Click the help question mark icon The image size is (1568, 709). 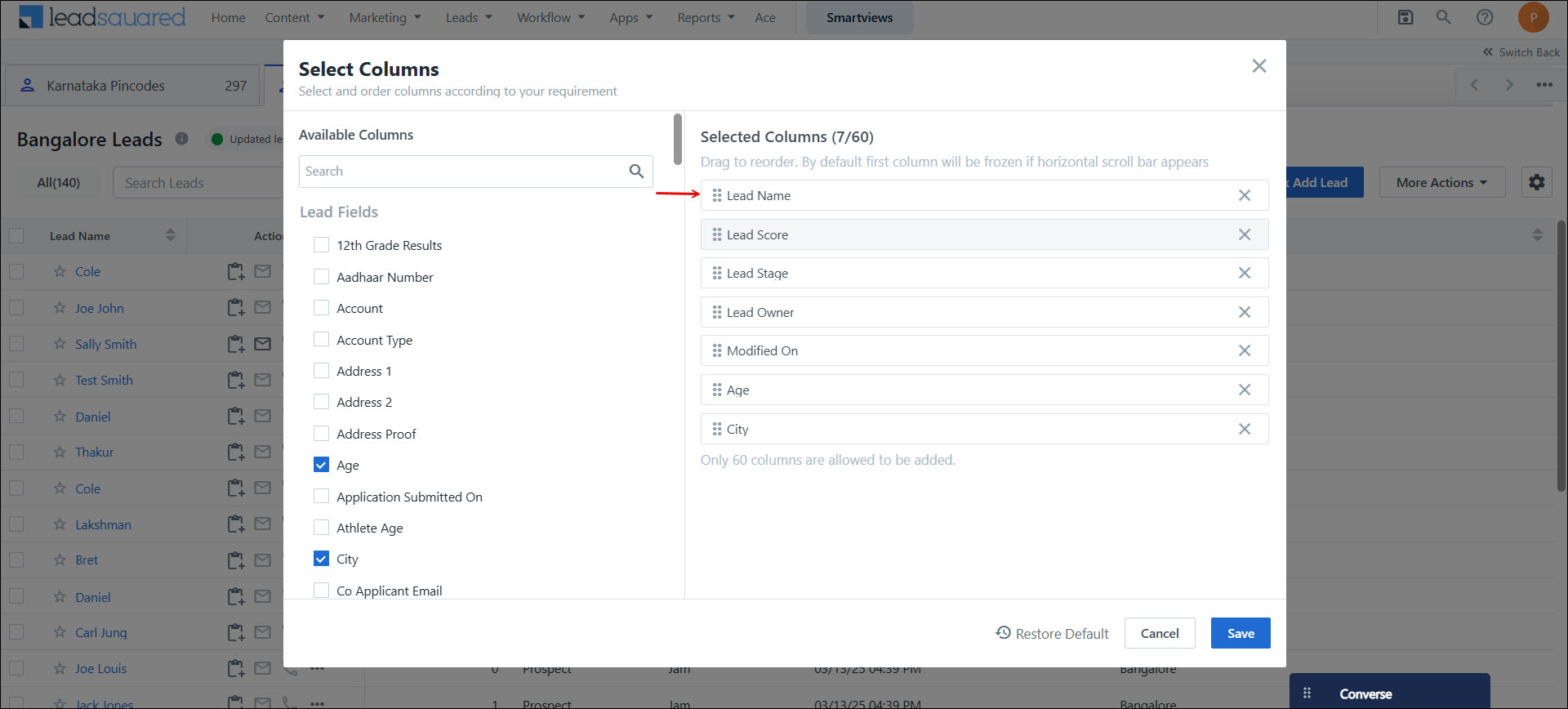[x=1485, y=17]
